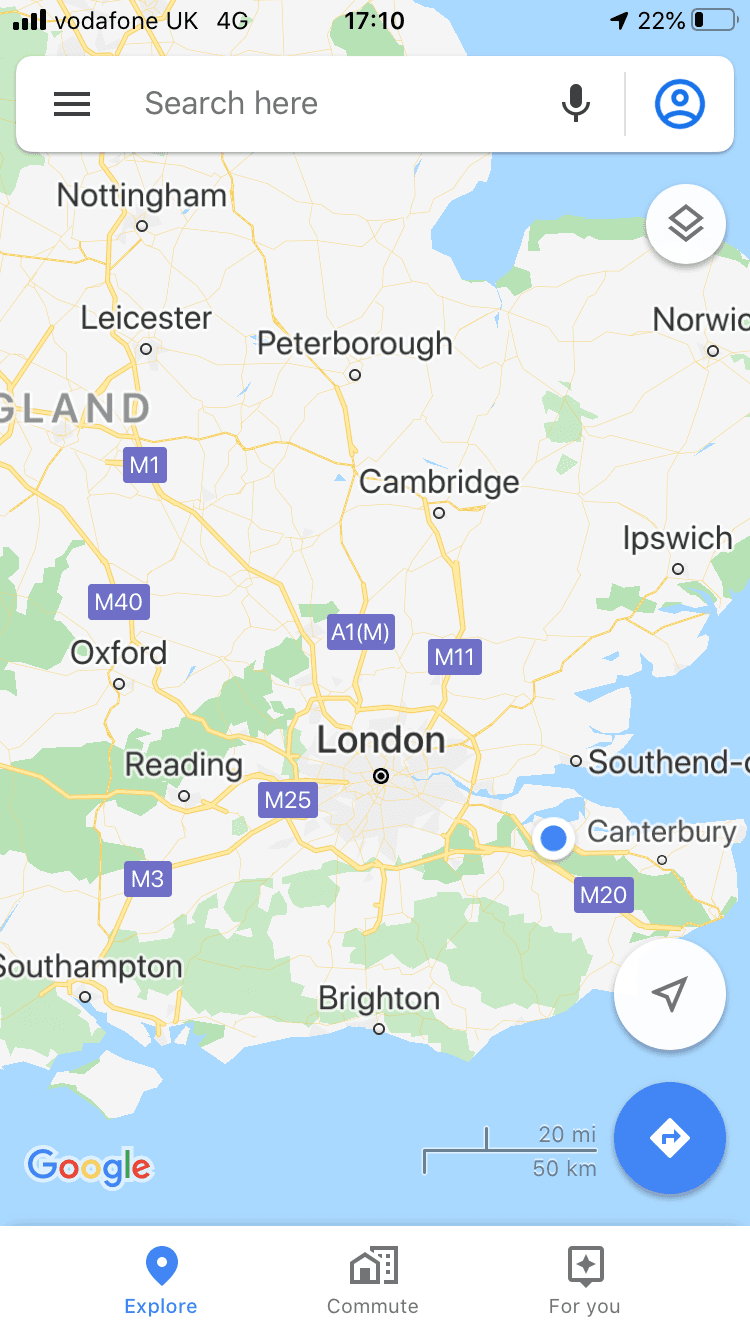Start directions with the blue button

pyautogui.click(x=670, y=1138)
